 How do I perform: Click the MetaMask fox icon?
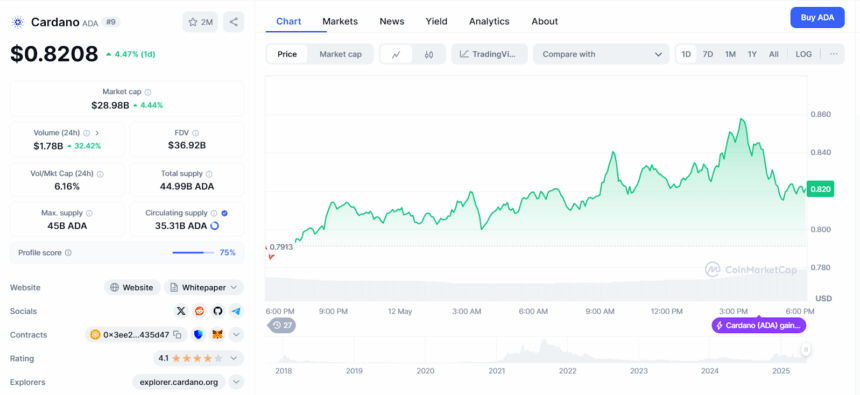click(x=218, y=335)
